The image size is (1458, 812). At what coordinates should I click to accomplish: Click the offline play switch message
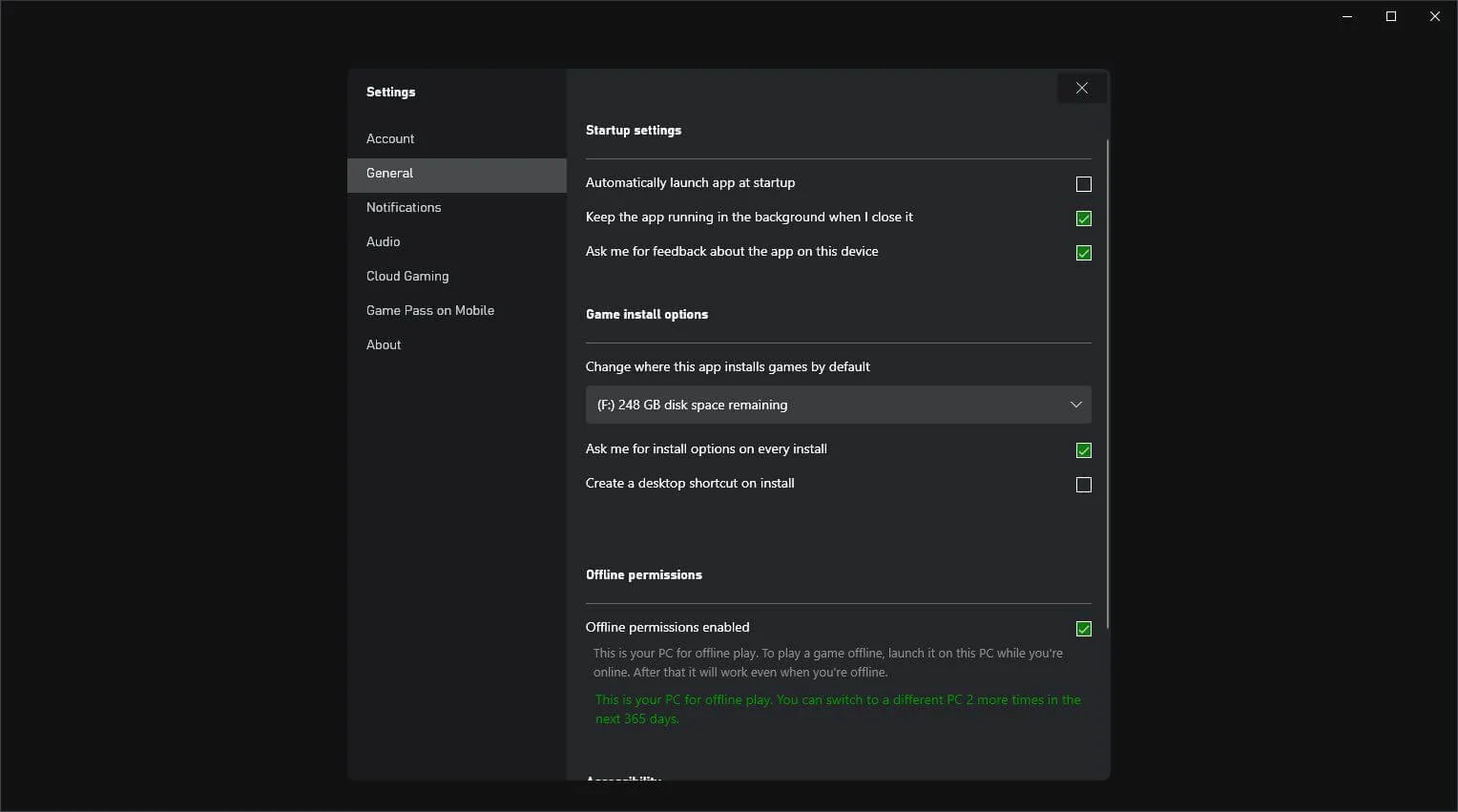(837, 708)
